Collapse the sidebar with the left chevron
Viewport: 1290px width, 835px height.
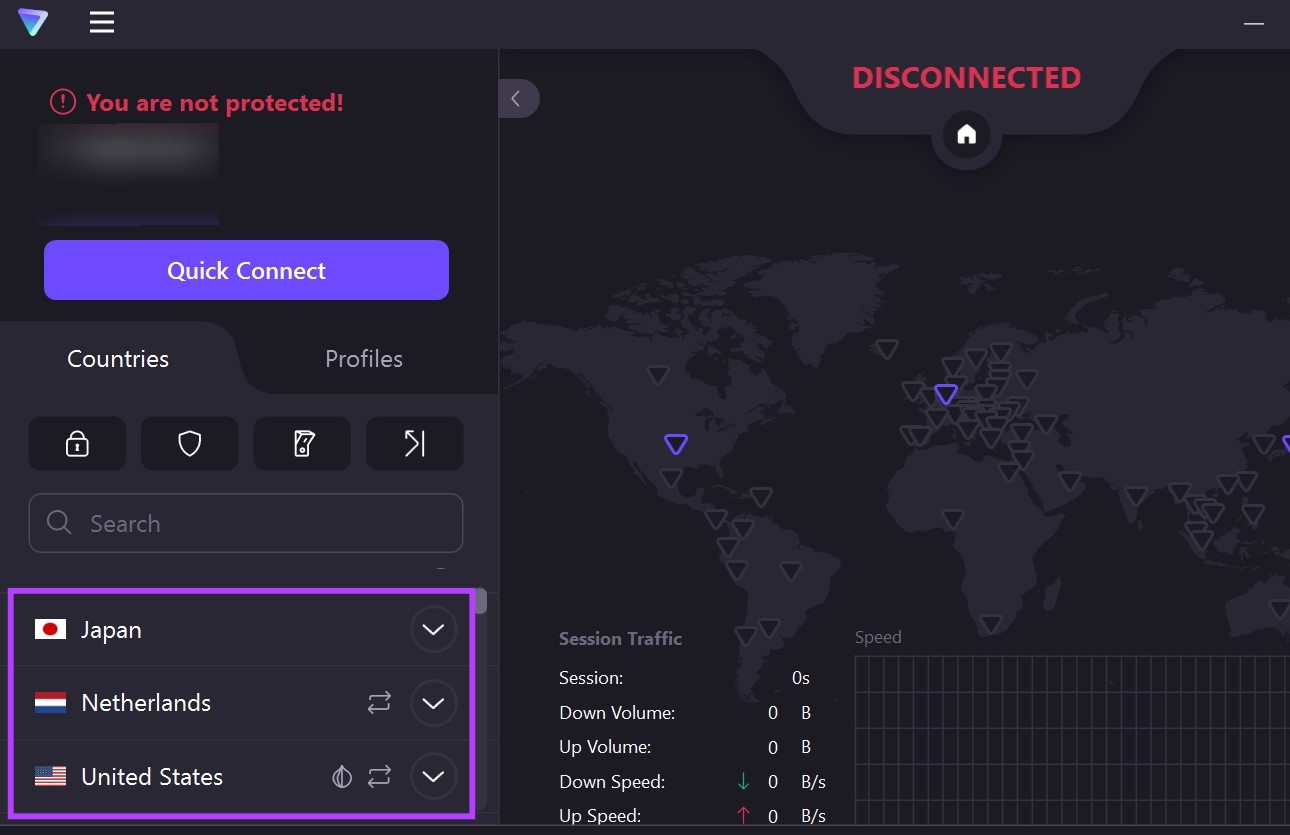pos(518,98)
